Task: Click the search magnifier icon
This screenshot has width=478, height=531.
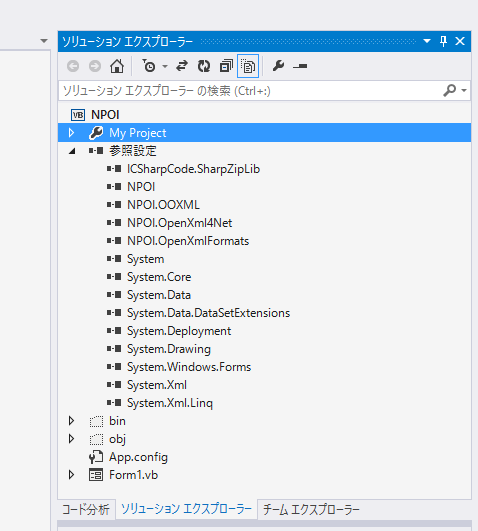Action: tap(450, 90)
